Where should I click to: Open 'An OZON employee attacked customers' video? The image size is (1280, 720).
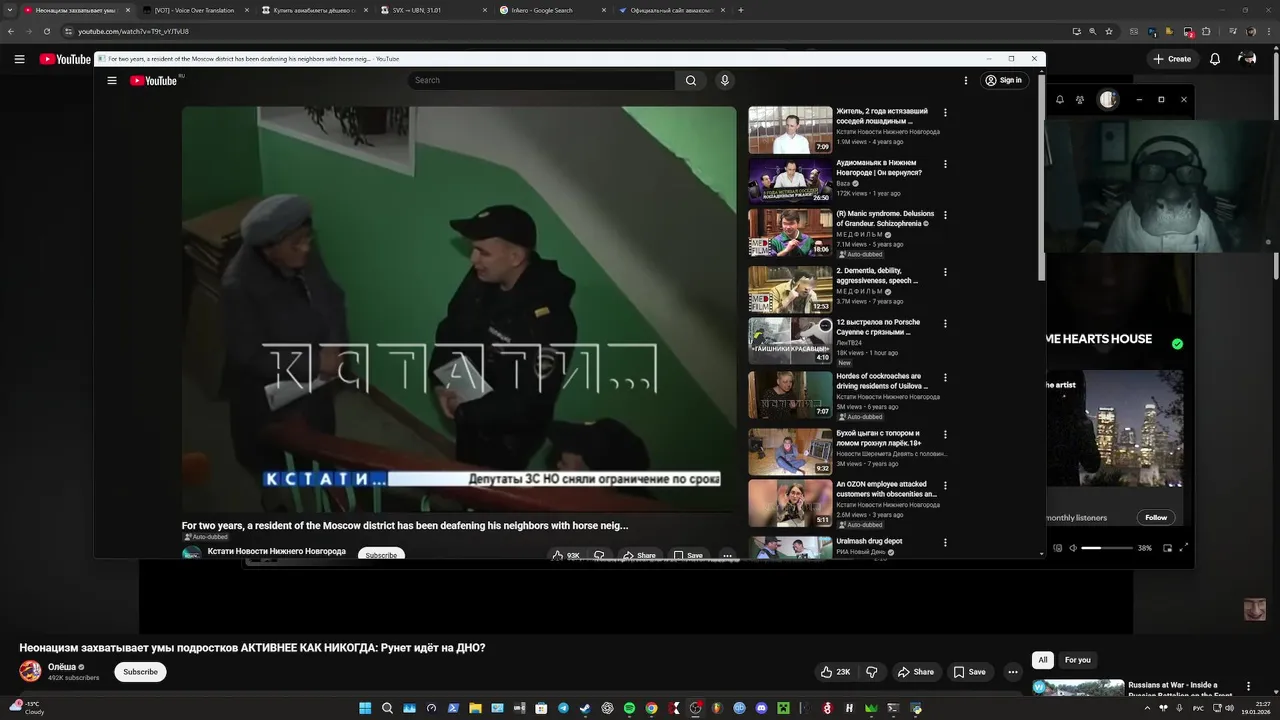click(x=886, y=489)
